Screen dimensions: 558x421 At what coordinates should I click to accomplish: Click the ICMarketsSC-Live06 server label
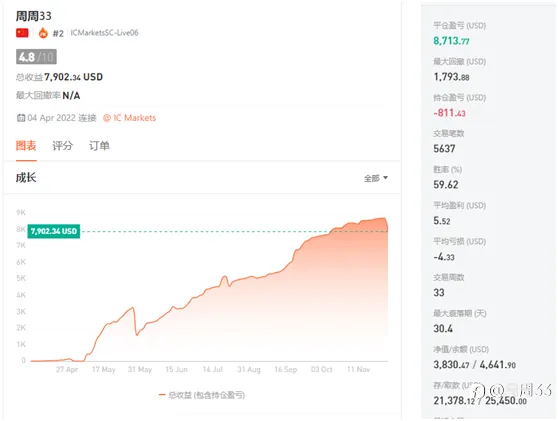[x=104, y=33]
